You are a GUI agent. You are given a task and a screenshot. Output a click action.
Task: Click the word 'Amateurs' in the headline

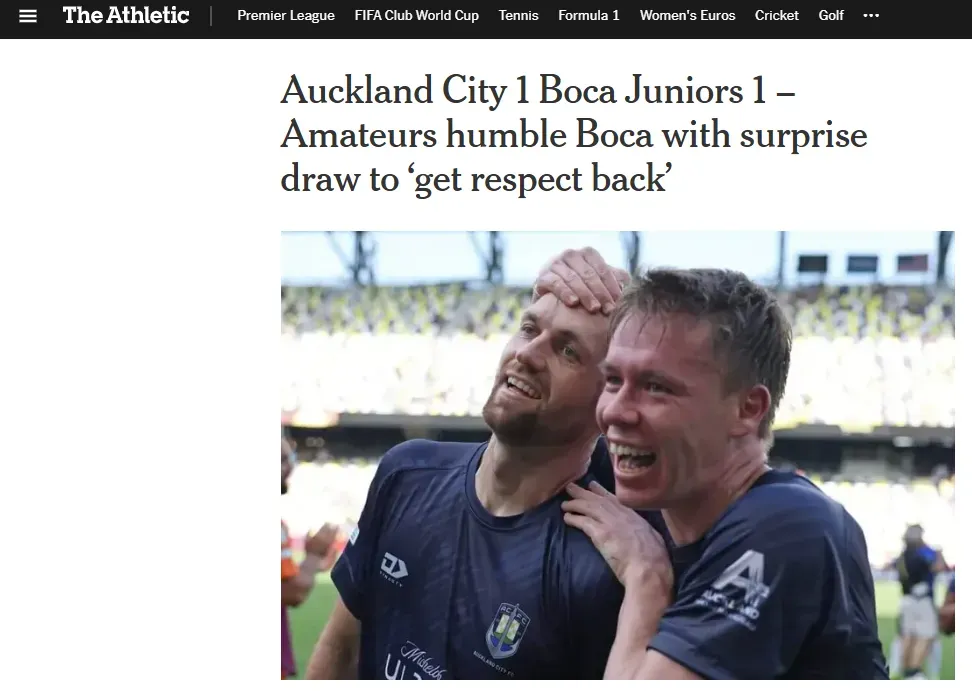point(359,134)
